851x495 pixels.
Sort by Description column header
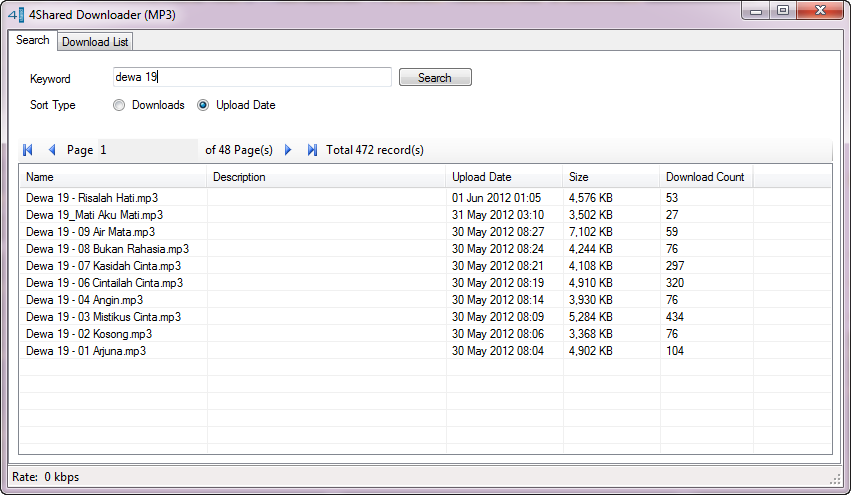(x=326, y=177)
